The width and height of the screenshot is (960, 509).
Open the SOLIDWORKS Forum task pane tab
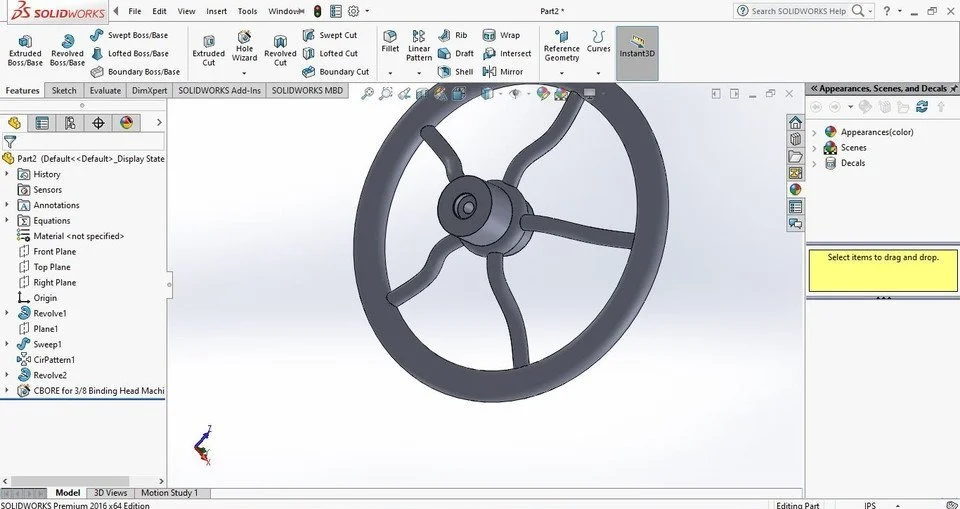(795, 224)
